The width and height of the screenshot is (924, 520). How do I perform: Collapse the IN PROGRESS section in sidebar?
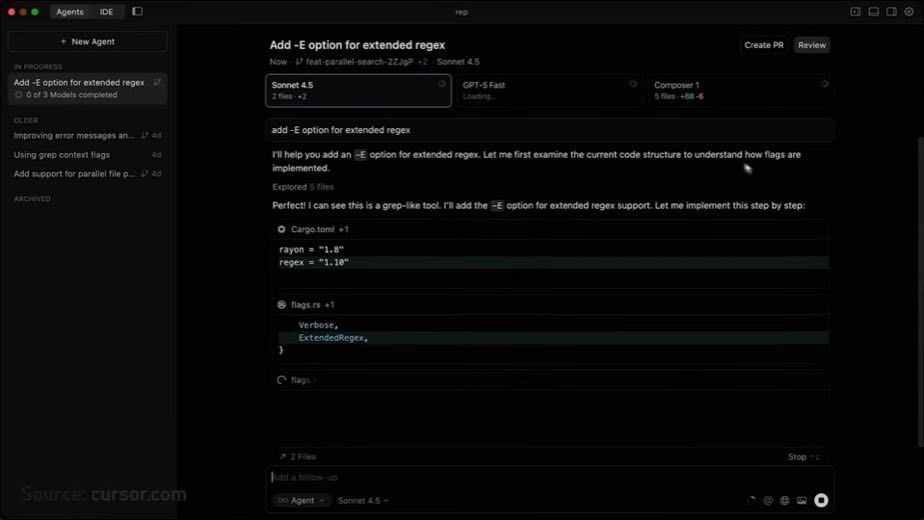(x=38, y=67)
